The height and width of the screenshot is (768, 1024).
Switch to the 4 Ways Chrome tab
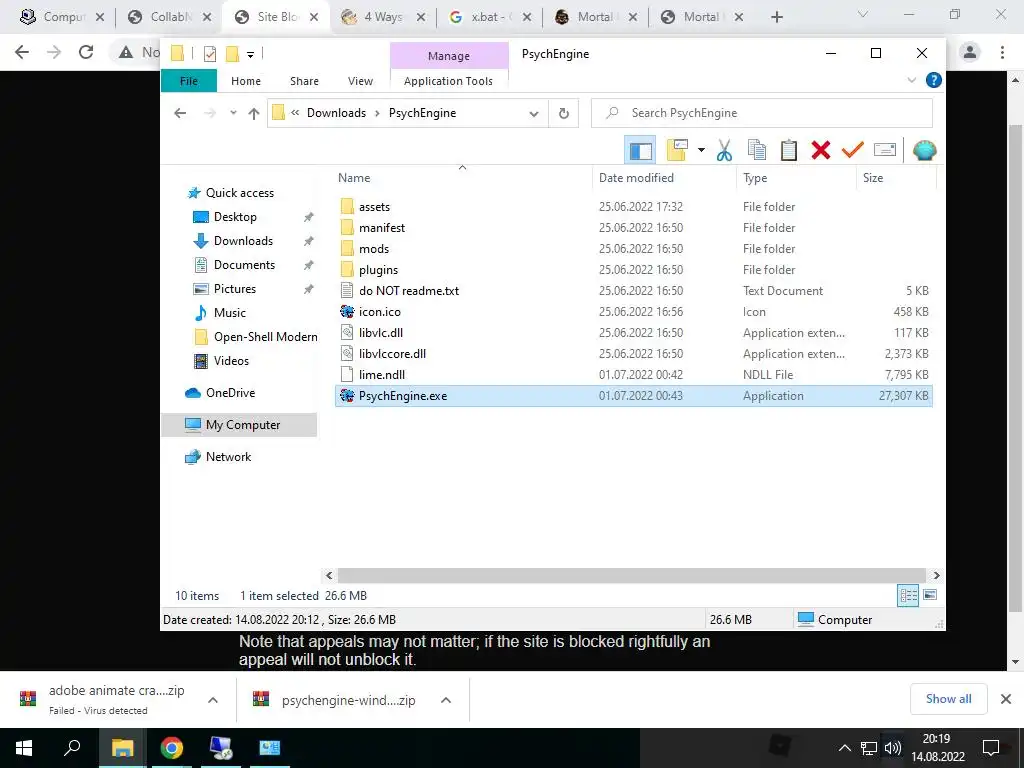(383, 17)
